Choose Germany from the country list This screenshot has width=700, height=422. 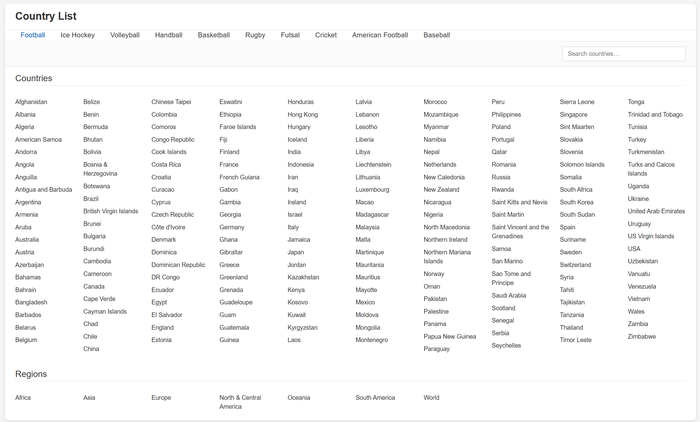point(232,227)
